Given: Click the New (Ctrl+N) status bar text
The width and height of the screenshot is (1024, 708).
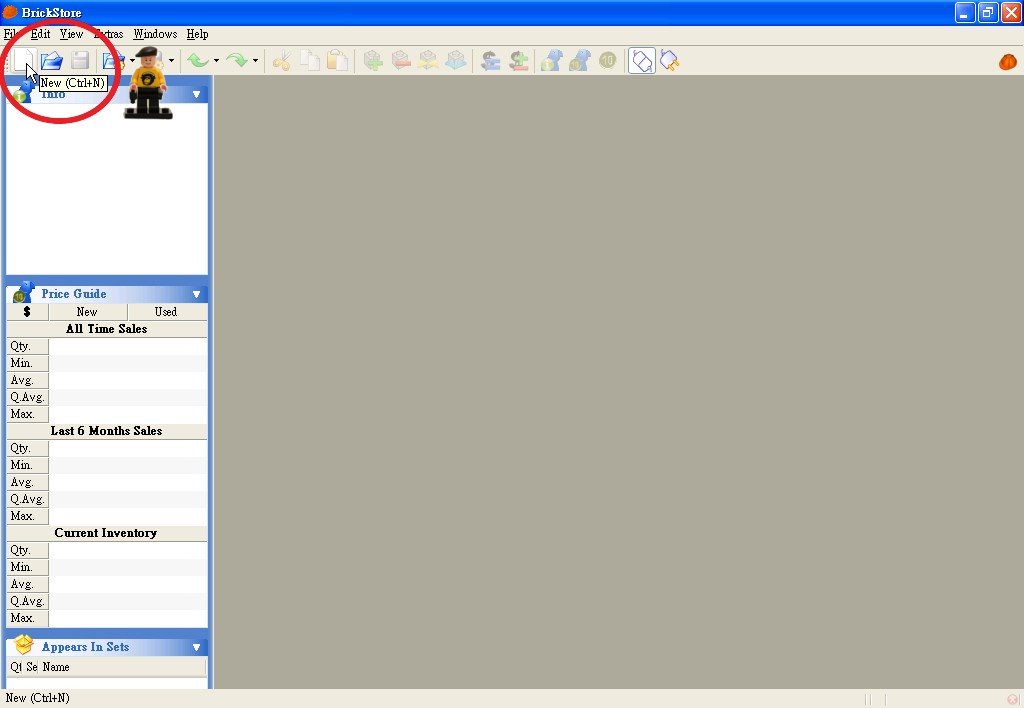Looking at the screenshot, I should tap(37, 698).
